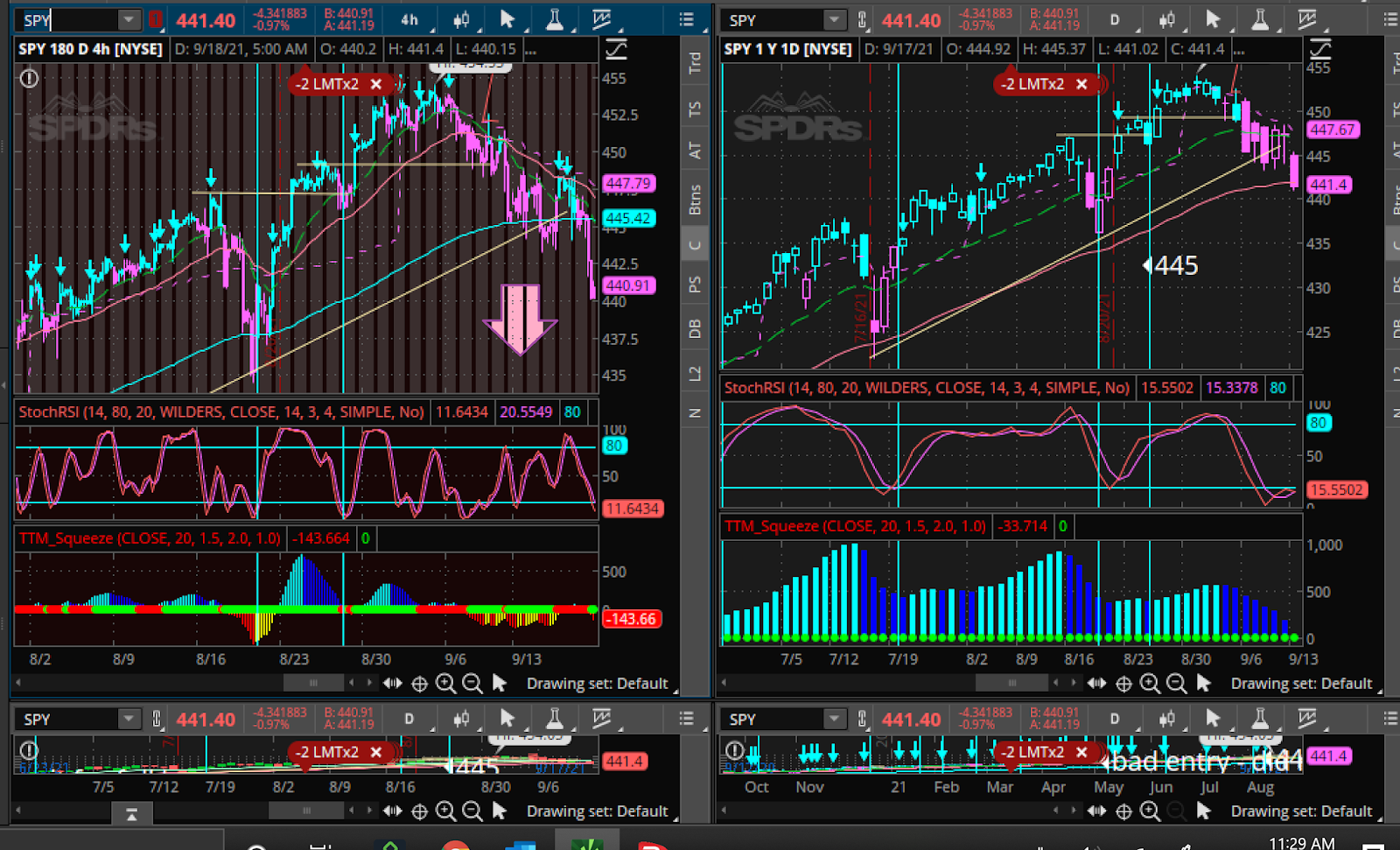Select the DB sidebar tab
Screen dimensions: 1400x850
[x=695, y=329]
